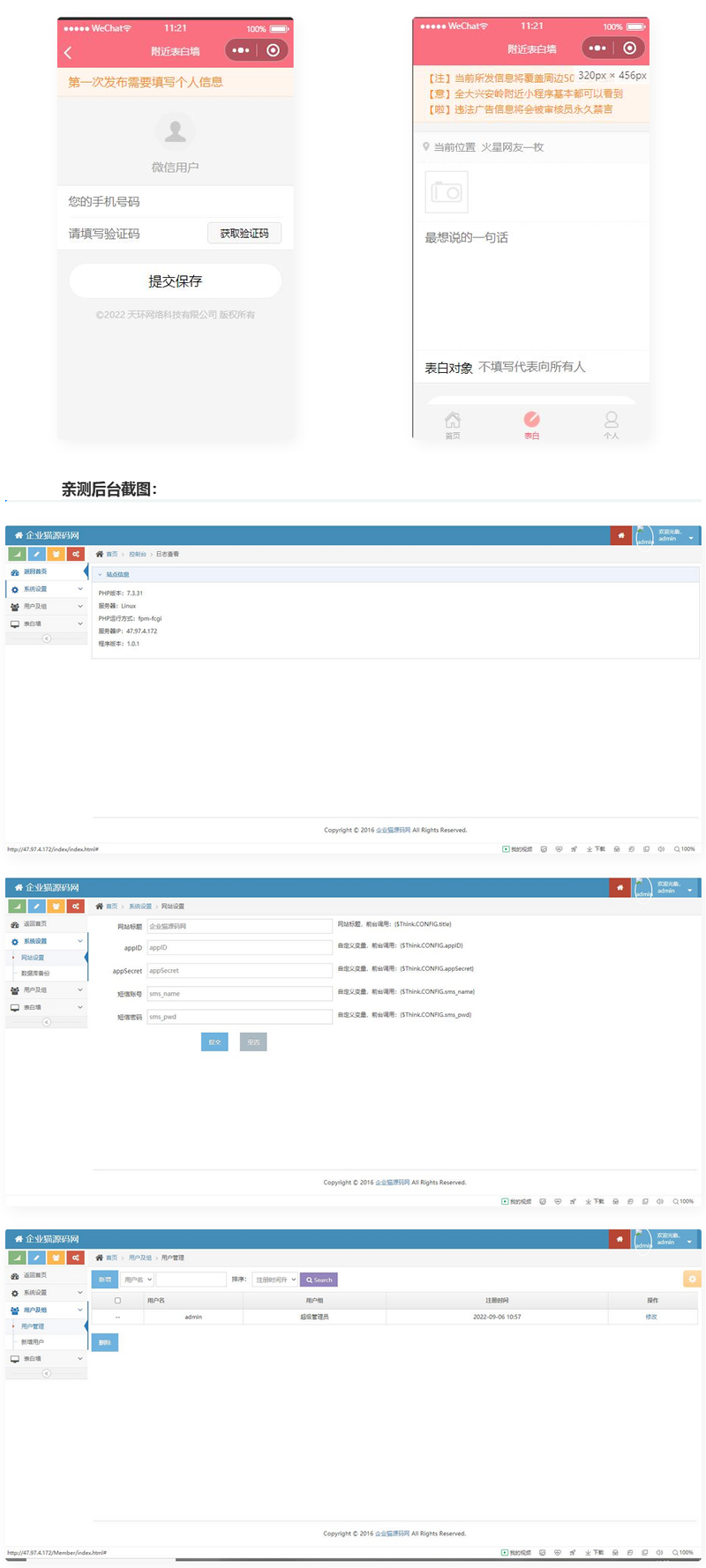Select 数据库备份 in the sidebar submenu
The image size is (706, 1568).
click(36, 974)
